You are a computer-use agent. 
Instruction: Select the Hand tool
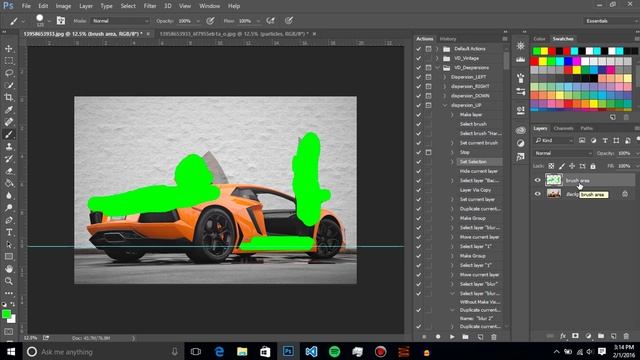click(x=9, y=269)
